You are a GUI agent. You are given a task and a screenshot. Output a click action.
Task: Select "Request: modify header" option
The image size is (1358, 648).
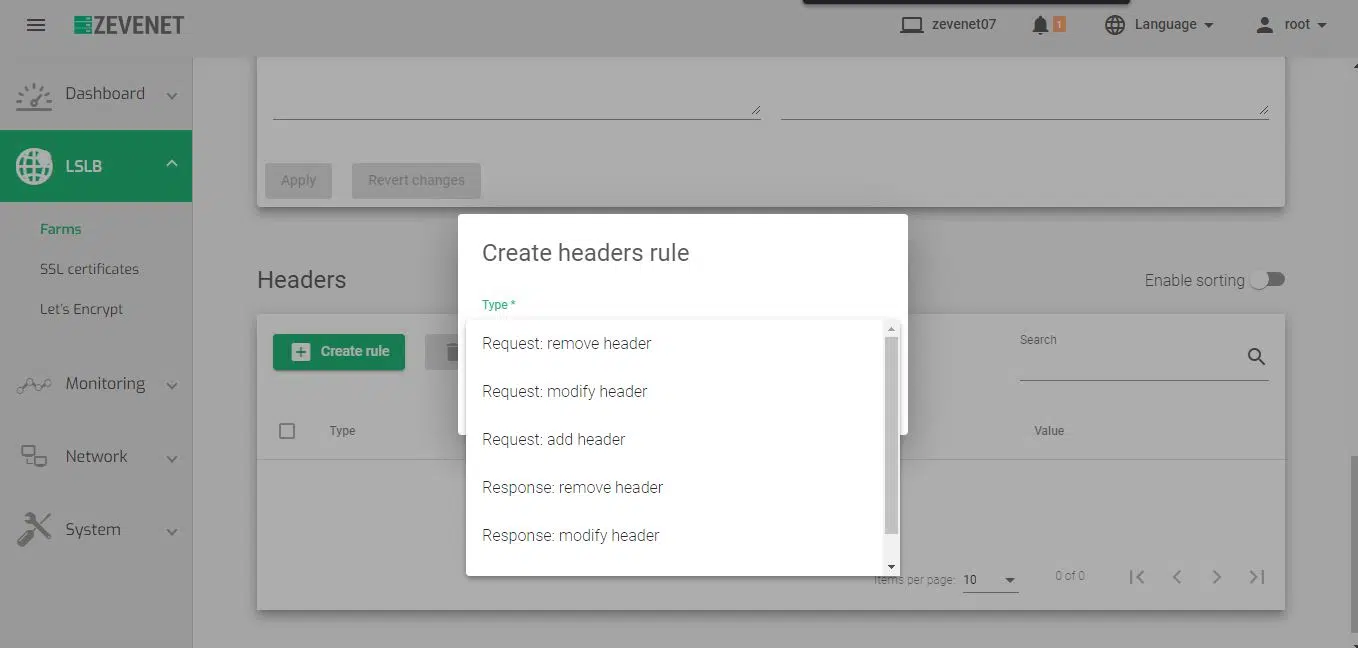tap(565, 391)
